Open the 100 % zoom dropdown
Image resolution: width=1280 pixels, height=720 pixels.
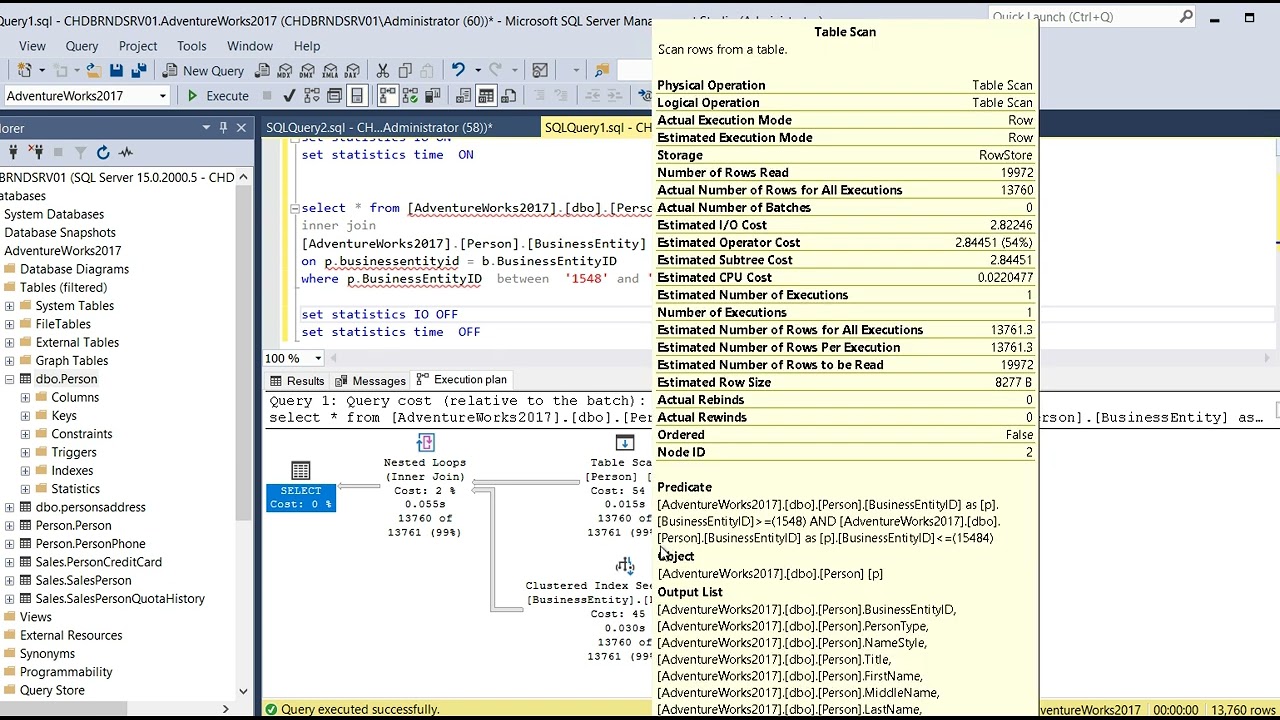coord(318,358)
